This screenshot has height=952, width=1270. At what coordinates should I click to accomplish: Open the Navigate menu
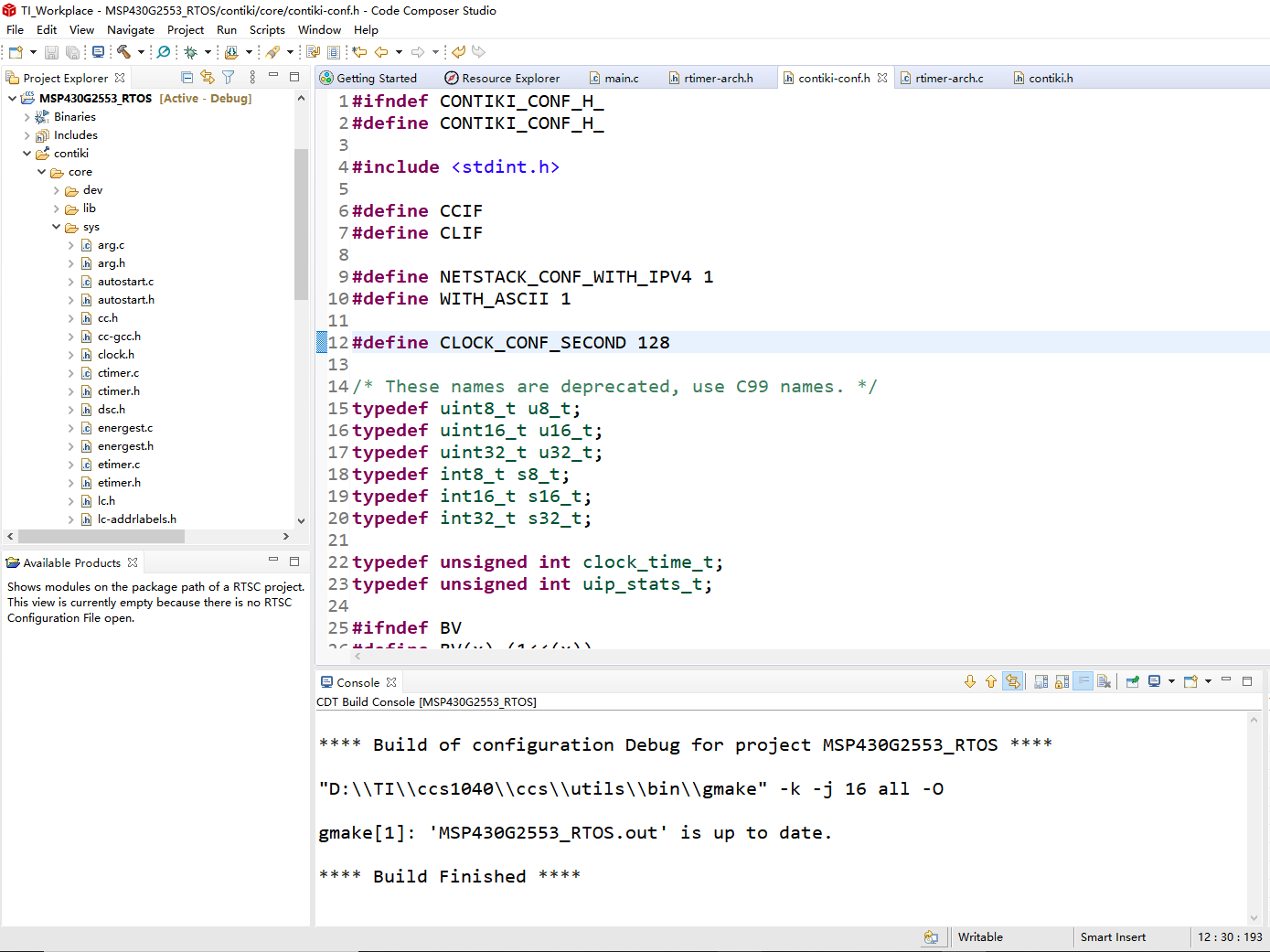[130, 29]
